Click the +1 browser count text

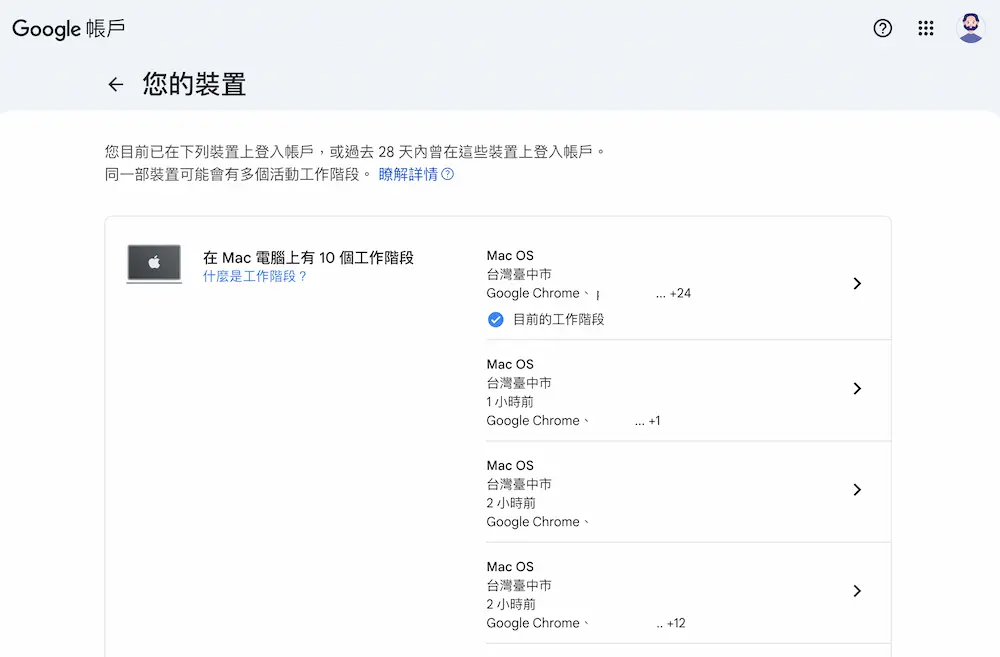[654, 421]
